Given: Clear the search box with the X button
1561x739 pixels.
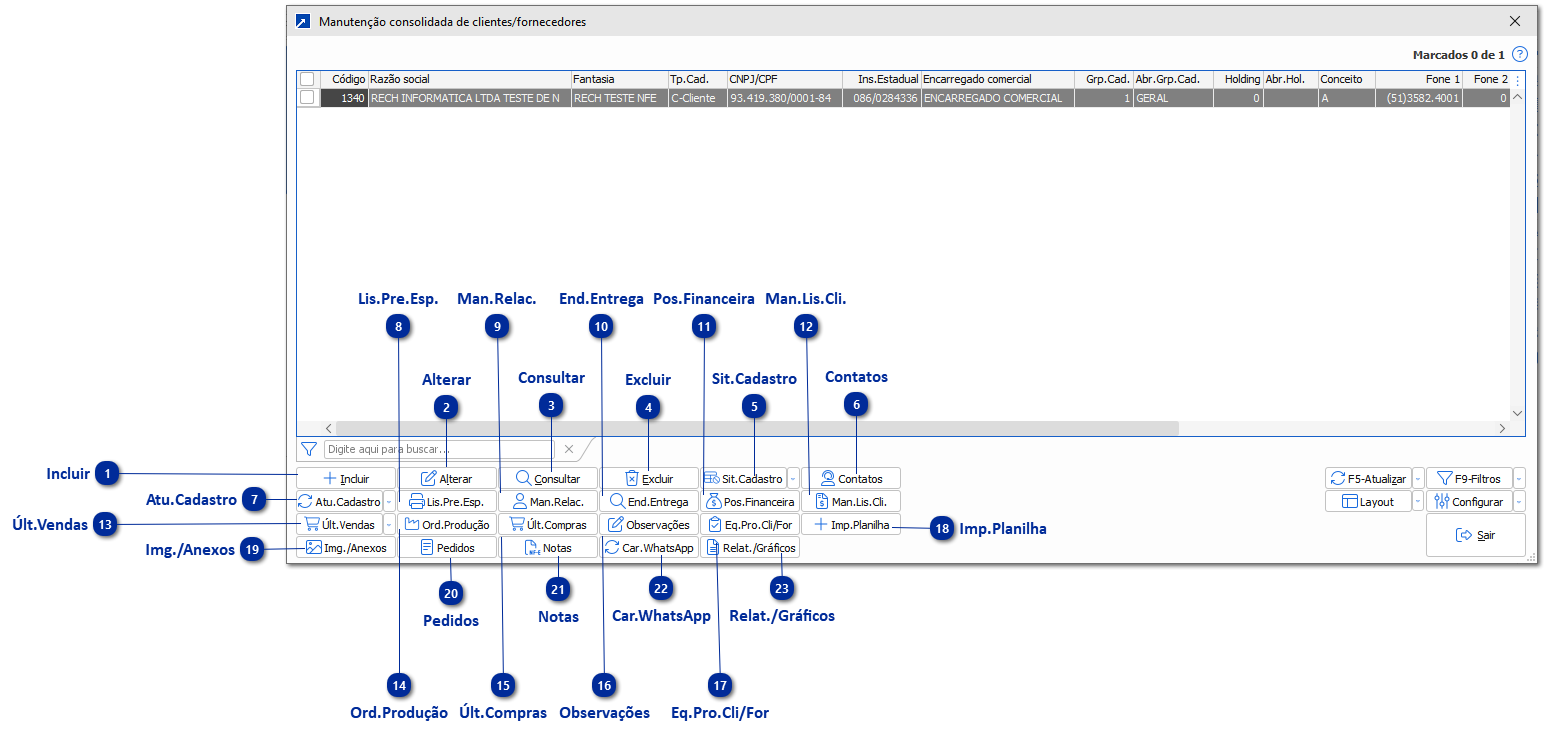Looking at the screenshot, I should (569, 449).
